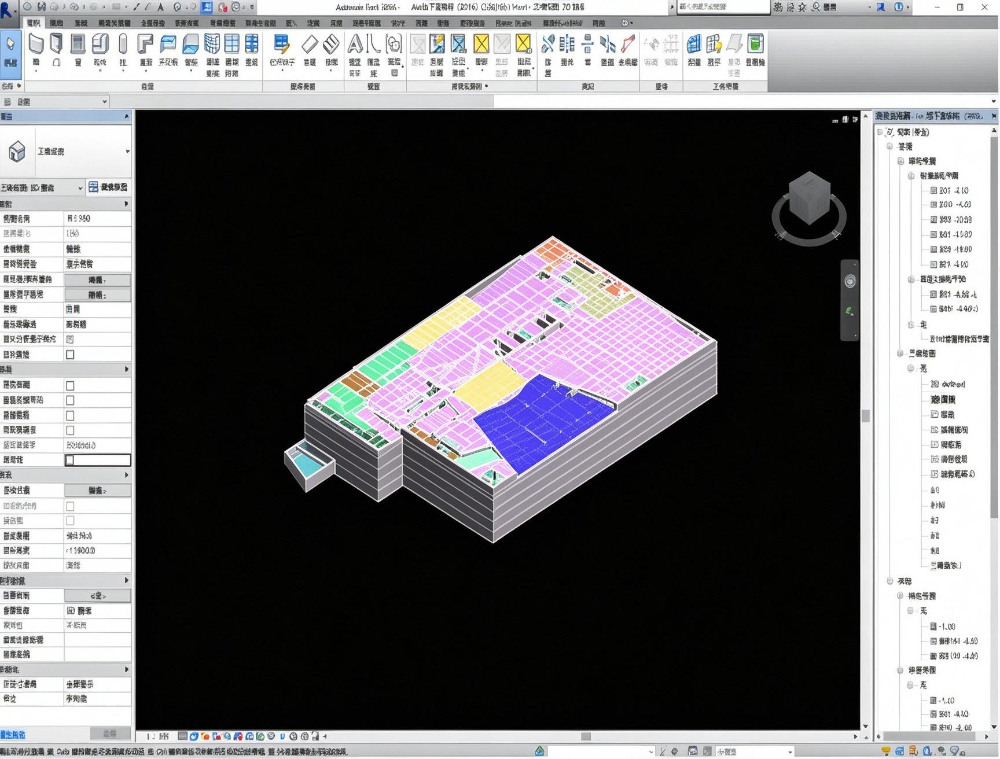1000x759 pixels.
Task: Open the Model Text tool
Action: pos(355,54)
